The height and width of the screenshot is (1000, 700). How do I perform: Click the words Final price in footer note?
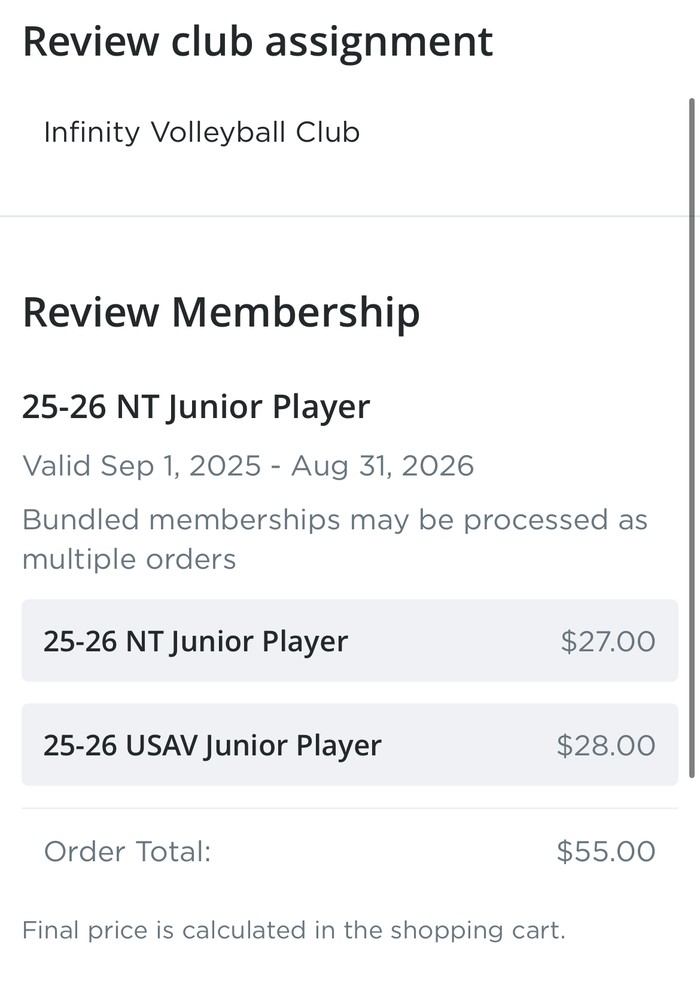coord(83,931)
